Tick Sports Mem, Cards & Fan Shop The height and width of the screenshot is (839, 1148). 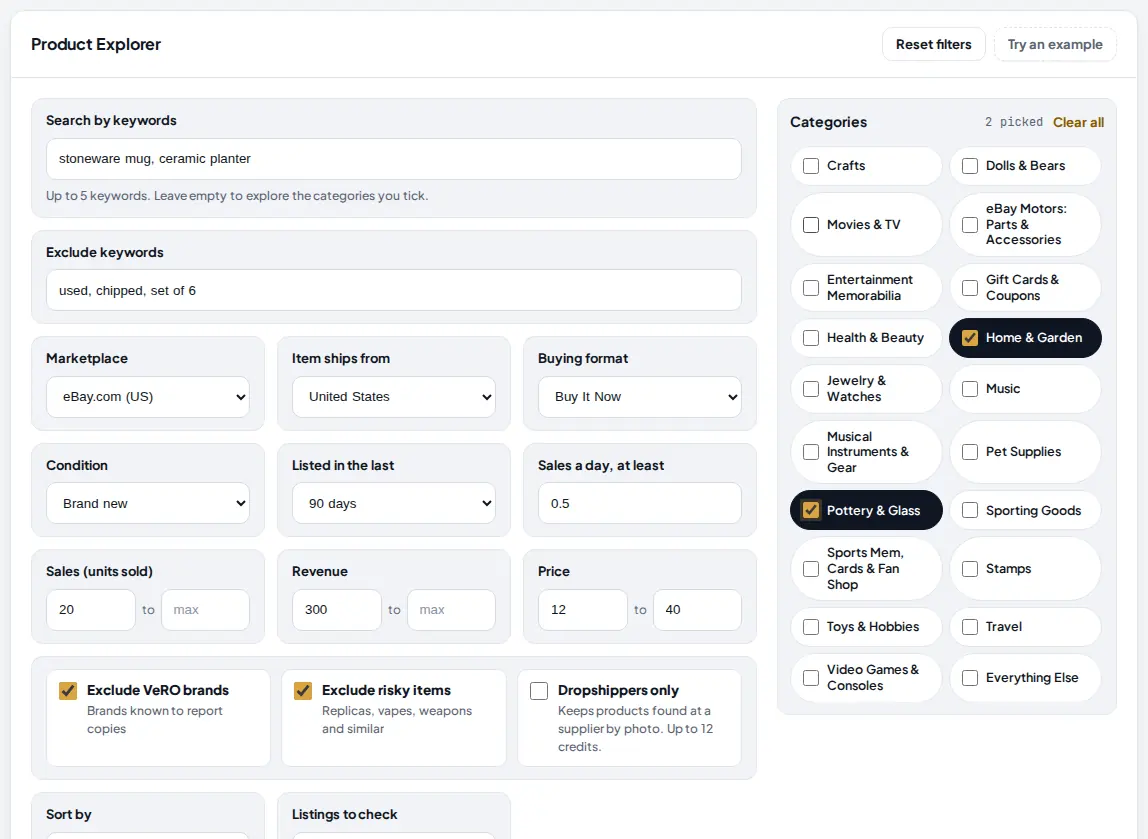coord(811,569)
